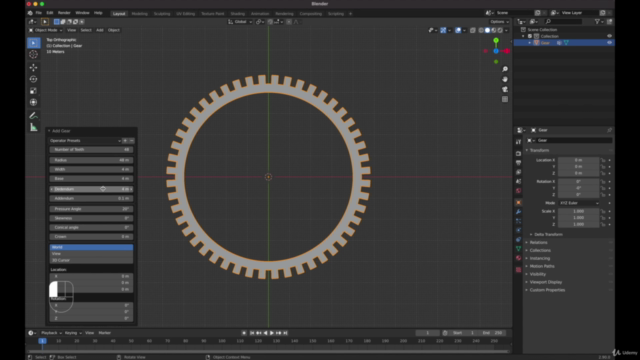The width and height of the screenshot is (640, 360).
Task: Open the Modifiers wrench tab icon
Action: pyautogui.click(x=518, y=212)
